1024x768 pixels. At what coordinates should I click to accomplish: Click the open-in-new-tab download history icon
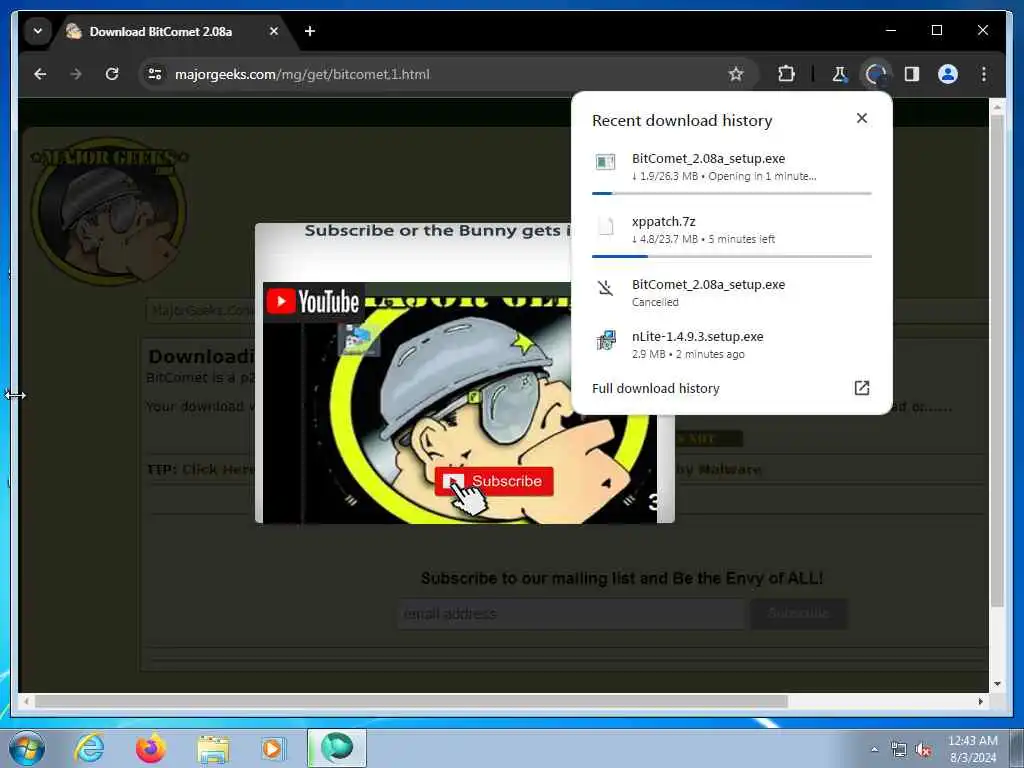pyautogui.click(x=862, y=388)
